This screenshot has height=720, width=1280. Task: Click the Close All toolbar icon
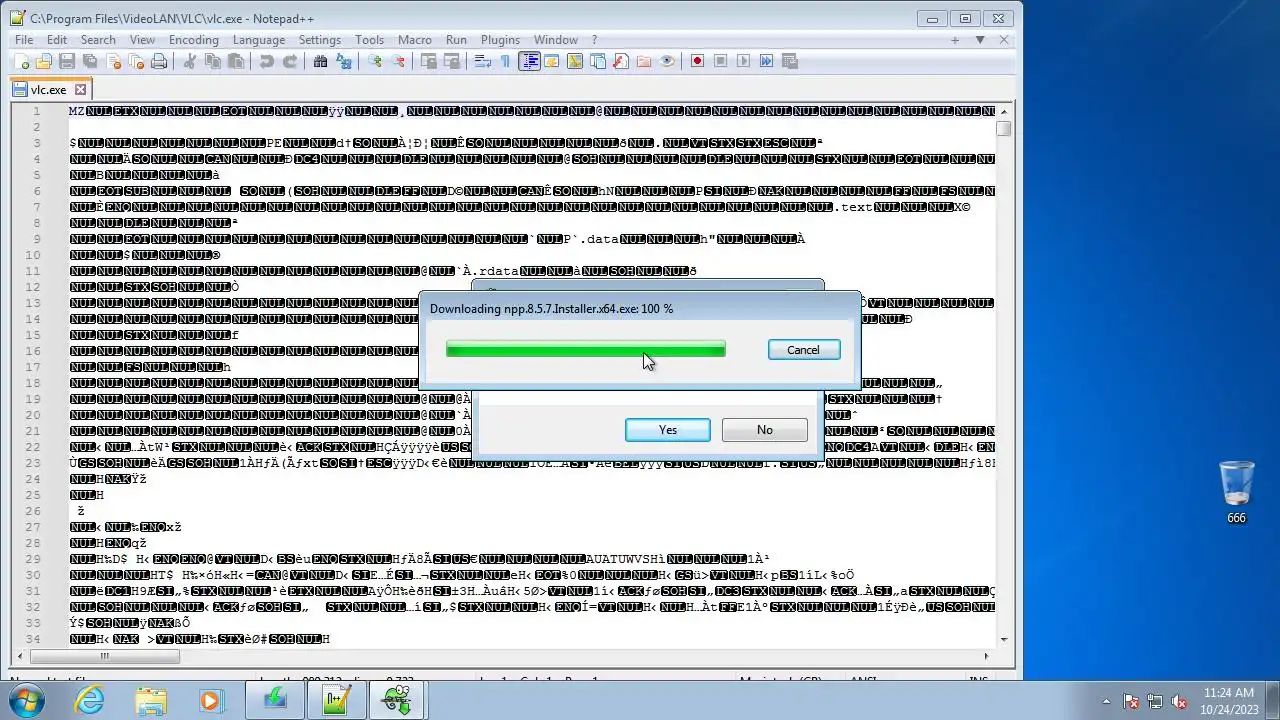point(137,61)
